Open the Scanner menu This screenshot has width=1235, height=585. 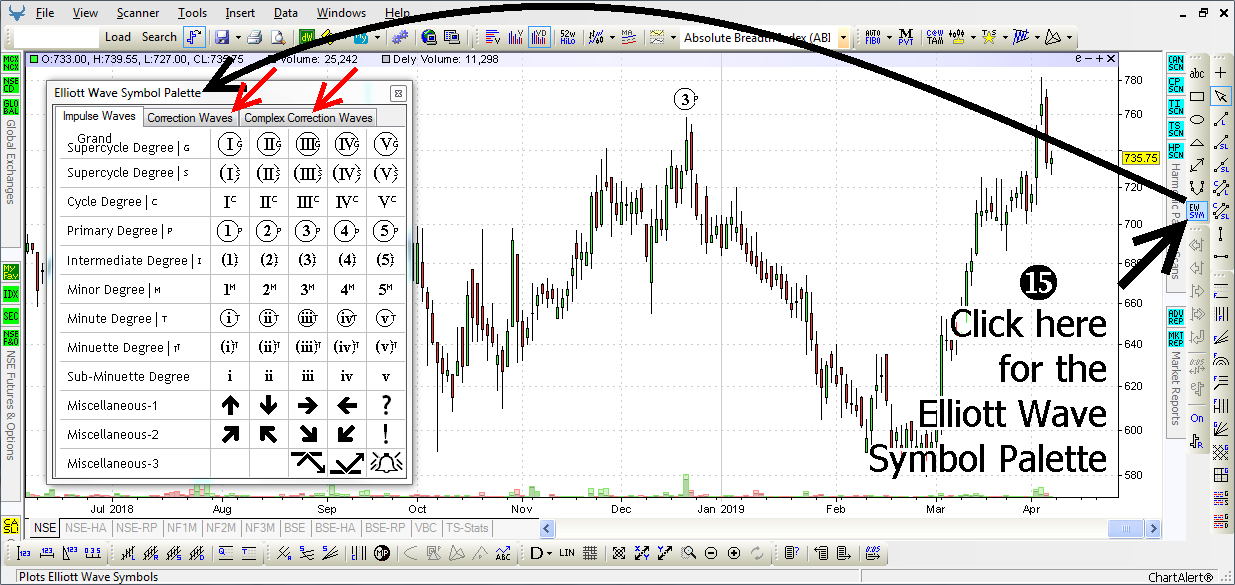pyautogui.click(x=138, y=13)
